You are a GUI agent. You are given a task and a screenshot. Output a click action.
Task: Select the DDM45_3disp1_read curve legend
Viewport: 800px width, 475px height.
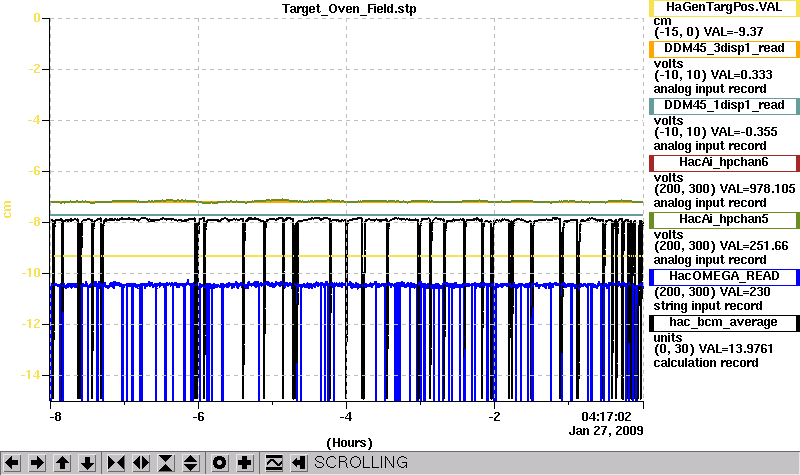pyautogui.click(x=724, y=48)
